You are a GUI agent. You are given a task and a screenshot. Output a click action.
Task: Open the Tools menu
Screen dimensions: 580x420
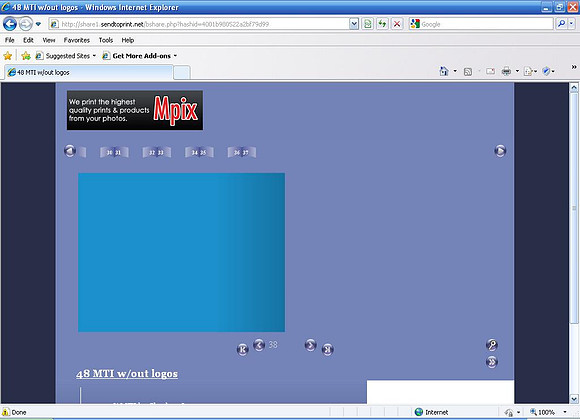click(106, 40)
